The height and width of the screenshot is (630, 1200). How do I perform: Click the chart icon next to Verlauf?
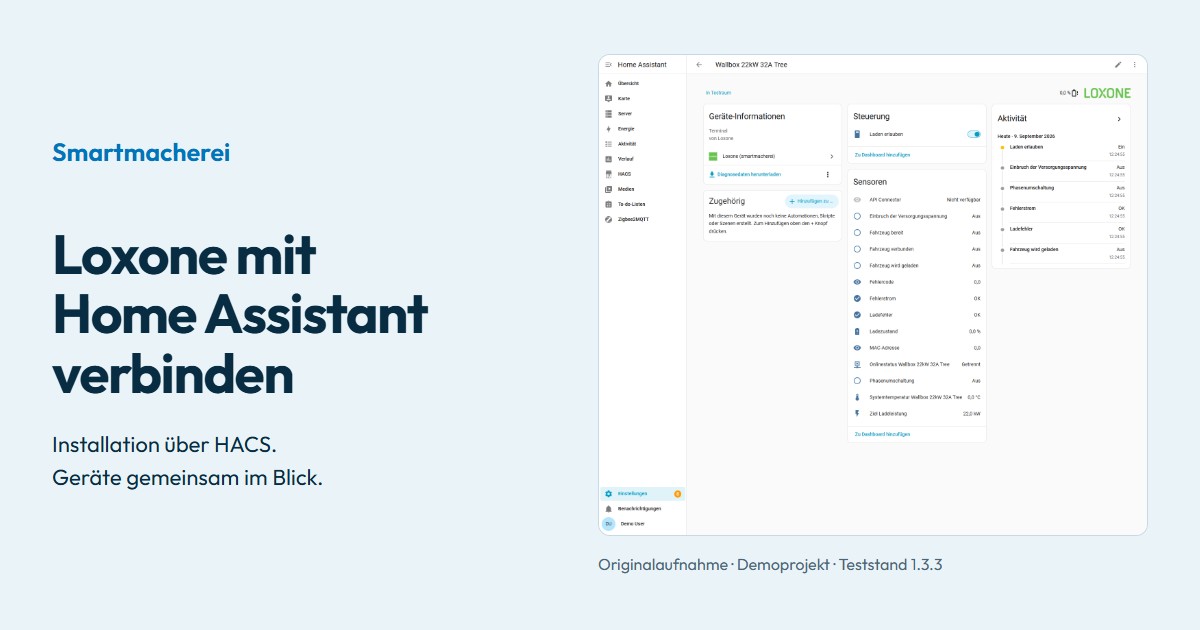pyautogui.click(x=608, y=158)
